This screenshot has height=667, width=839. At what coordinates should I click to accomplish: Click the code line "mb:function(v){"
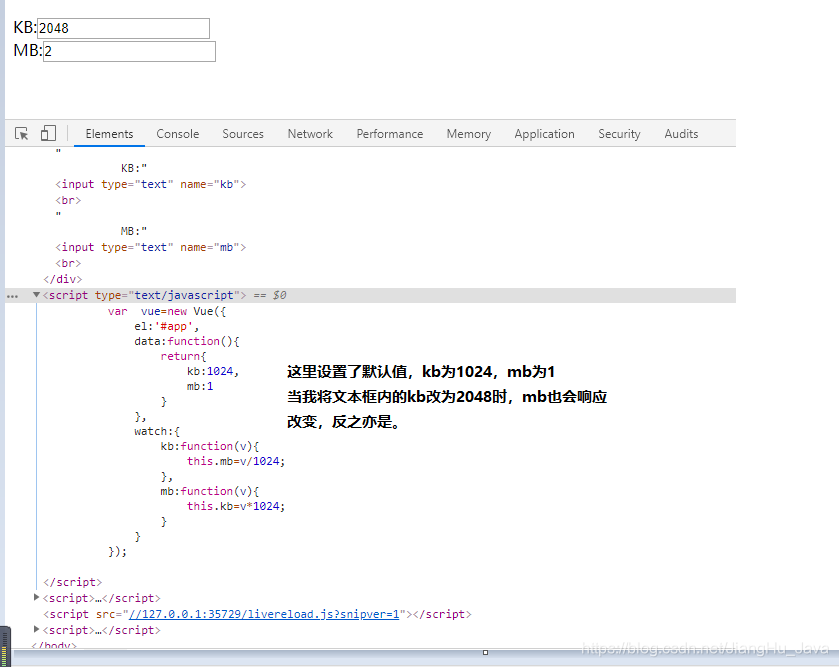(210, 491)
